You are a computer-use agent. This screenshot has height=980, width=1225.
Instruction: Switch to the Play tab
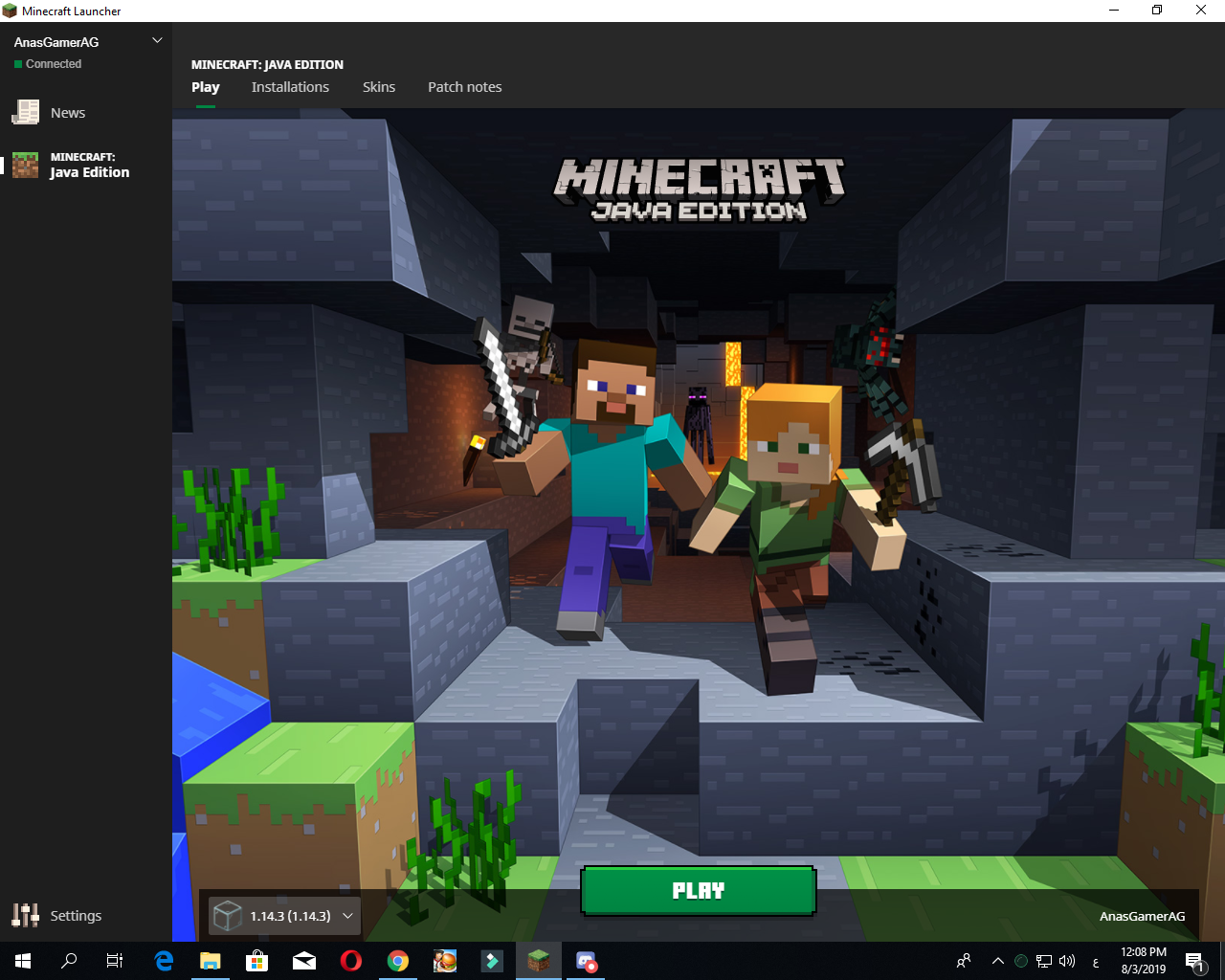(206, 87)
